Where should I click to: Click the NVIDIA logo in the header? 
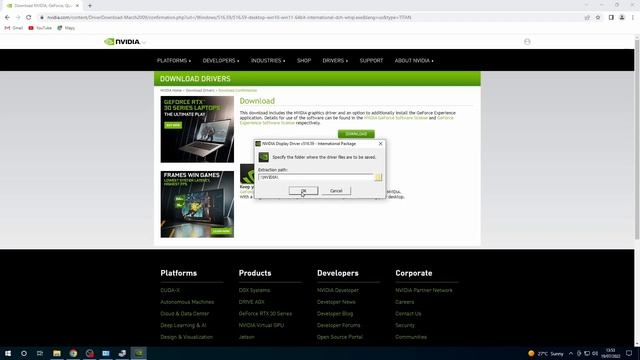123,42
